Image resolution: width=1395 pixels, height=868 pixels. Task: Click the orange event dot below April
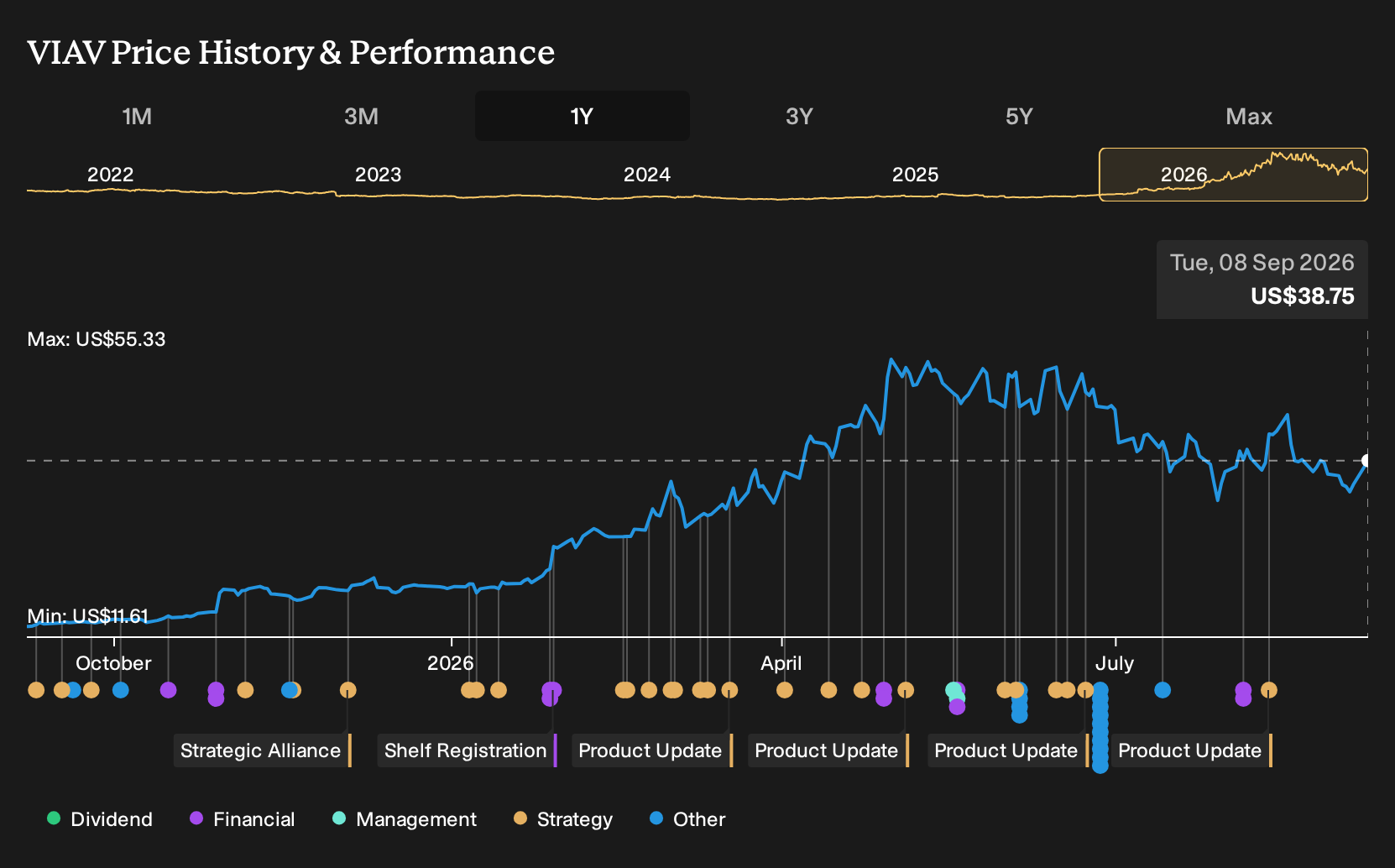[x=785, y=690]
